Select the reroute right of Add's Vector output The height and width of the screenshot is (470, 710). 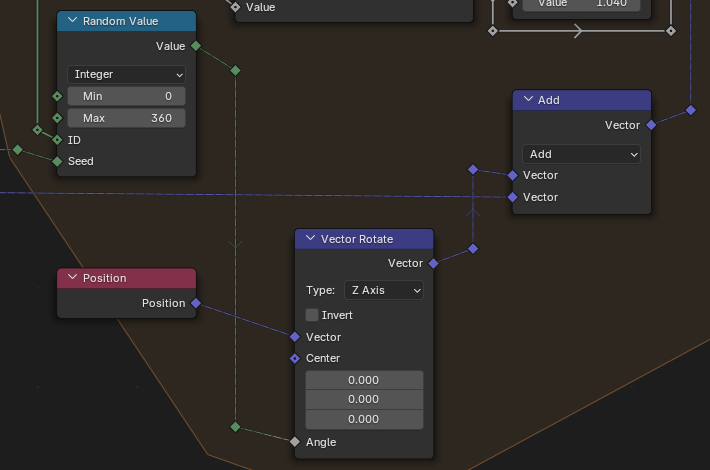coord(691,110)
